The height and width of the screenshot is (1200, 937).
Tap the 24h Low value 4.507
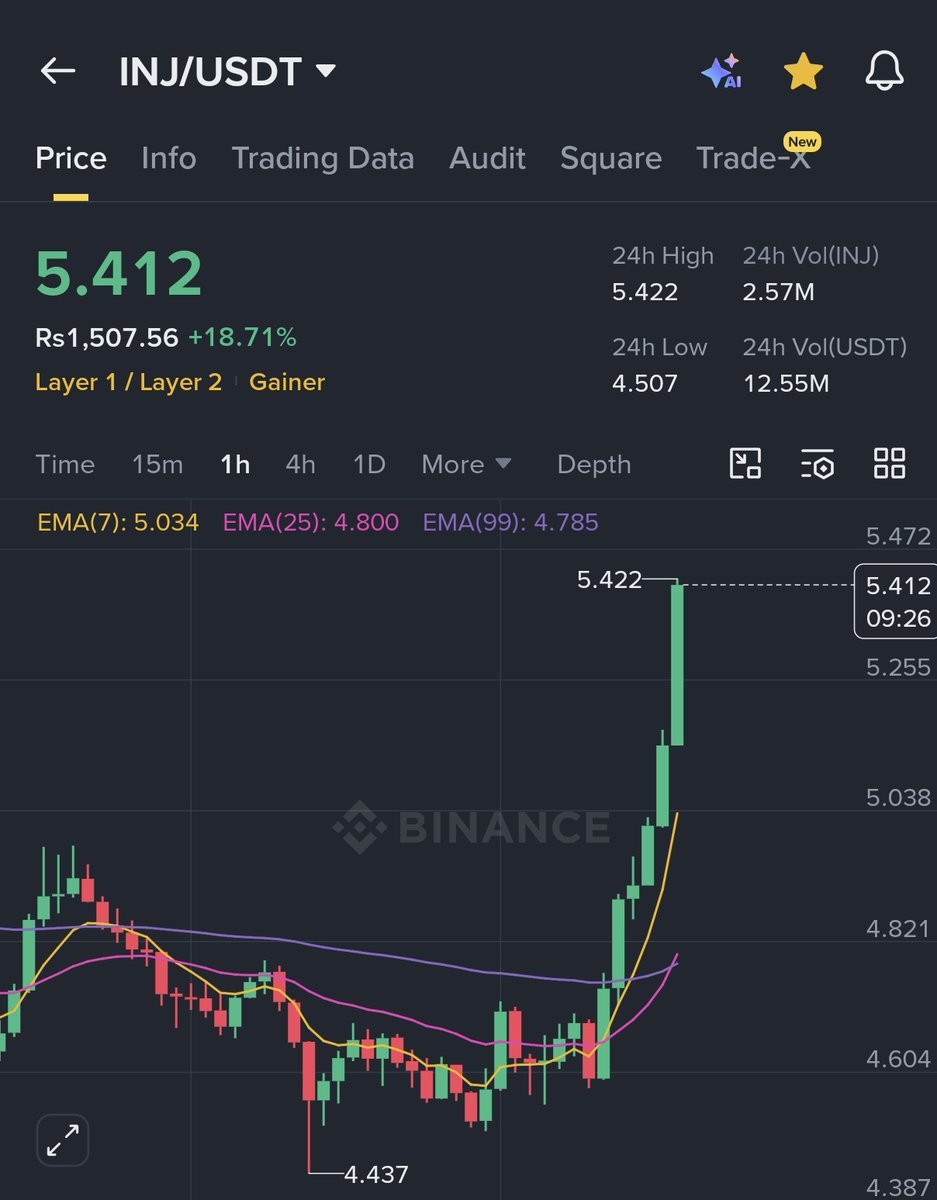tap(645, 383)
